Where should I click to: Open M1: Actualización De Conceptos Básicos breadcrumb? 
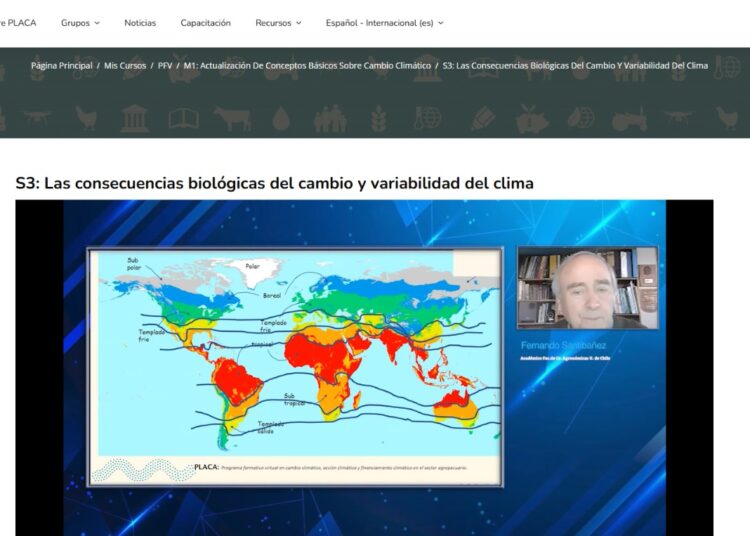point(307,66)
